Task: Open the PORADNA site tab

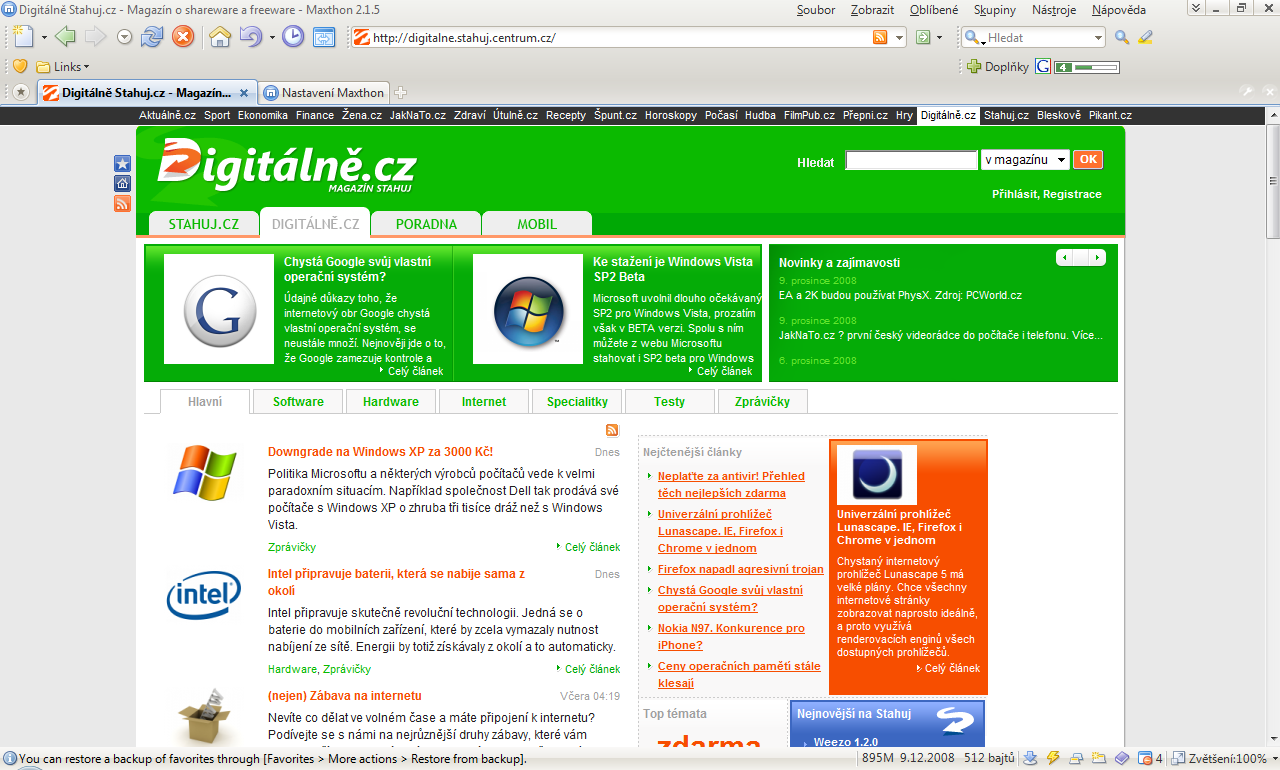Action: point(426,224)
